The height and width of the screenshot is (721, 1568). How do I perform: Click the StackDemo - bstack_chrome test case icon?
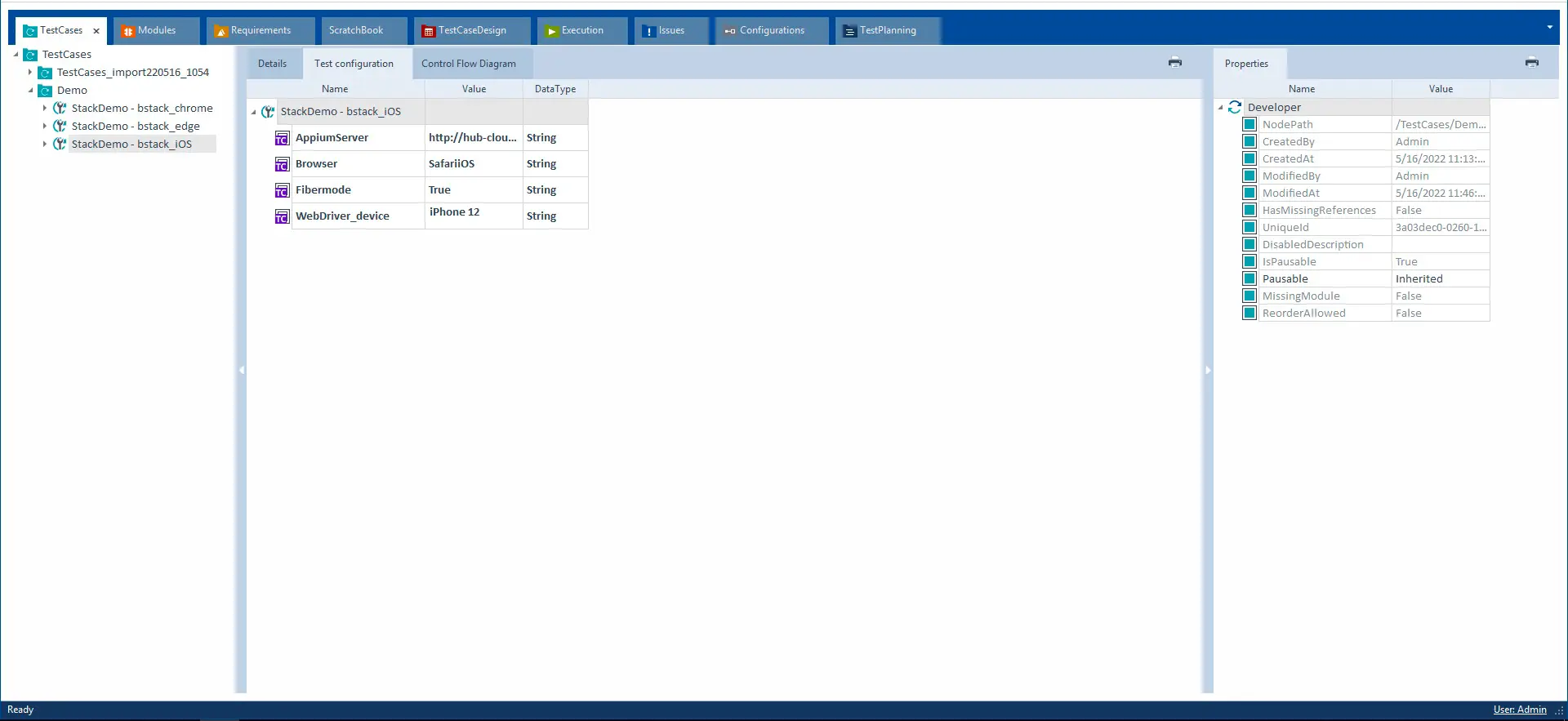pyautogui.click(x=60, y=108)
